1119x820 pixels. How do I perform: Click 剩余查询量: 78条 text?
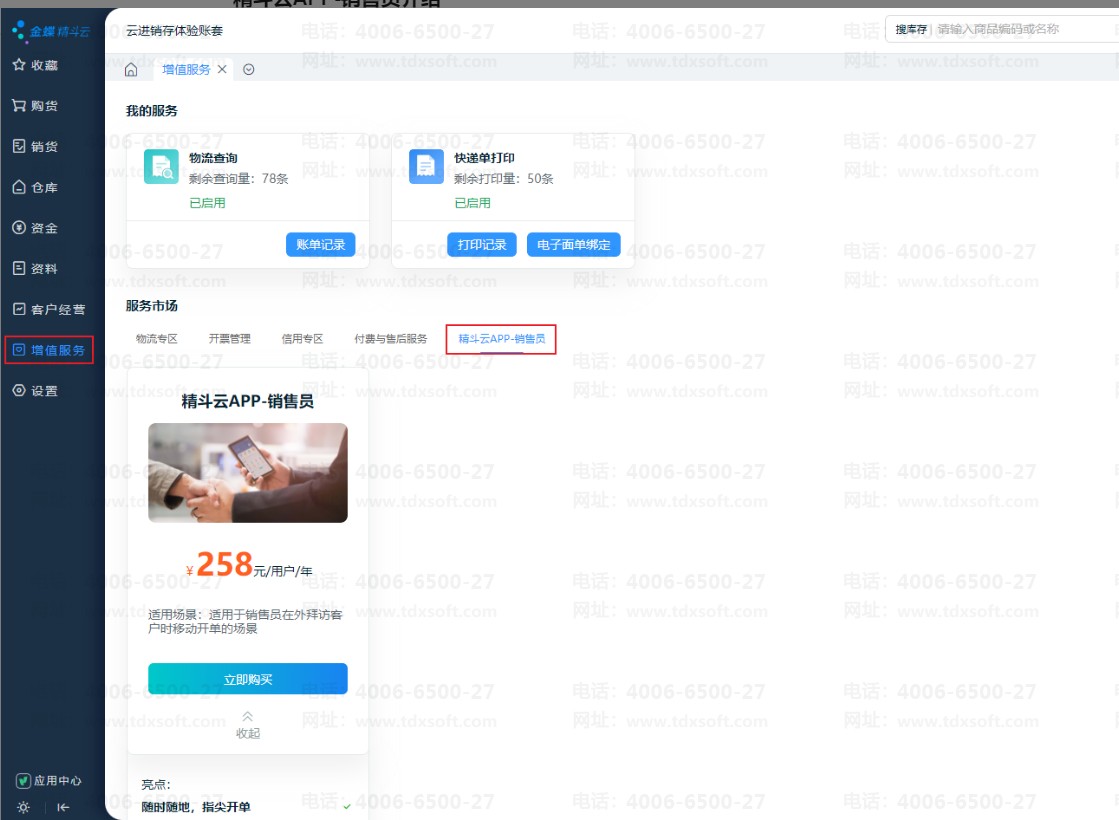pyautogui.click(x=238, y=178)
